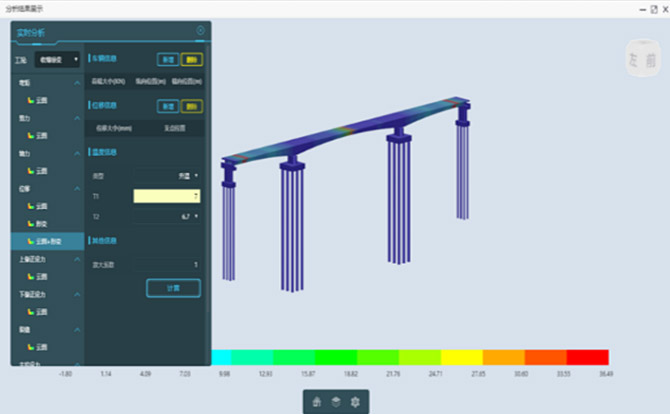Collapse the 实时分析 panel with round header icon
Screen dimensions: 670x414
[x=200, y=31]
